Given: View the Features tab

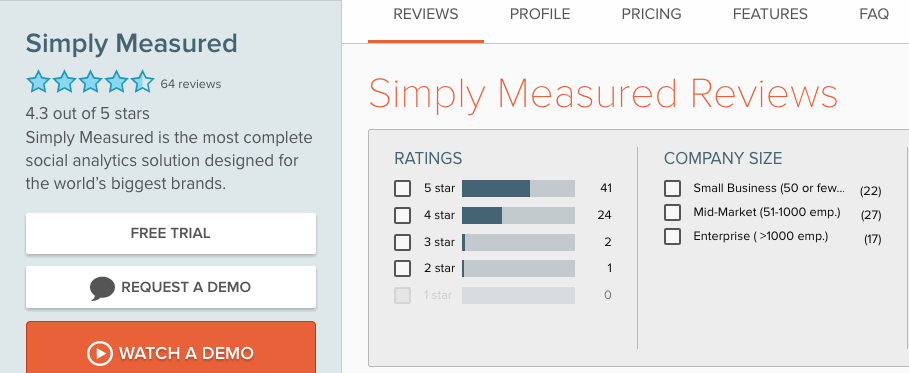Looking at the screenshot, I should [770, 15].
